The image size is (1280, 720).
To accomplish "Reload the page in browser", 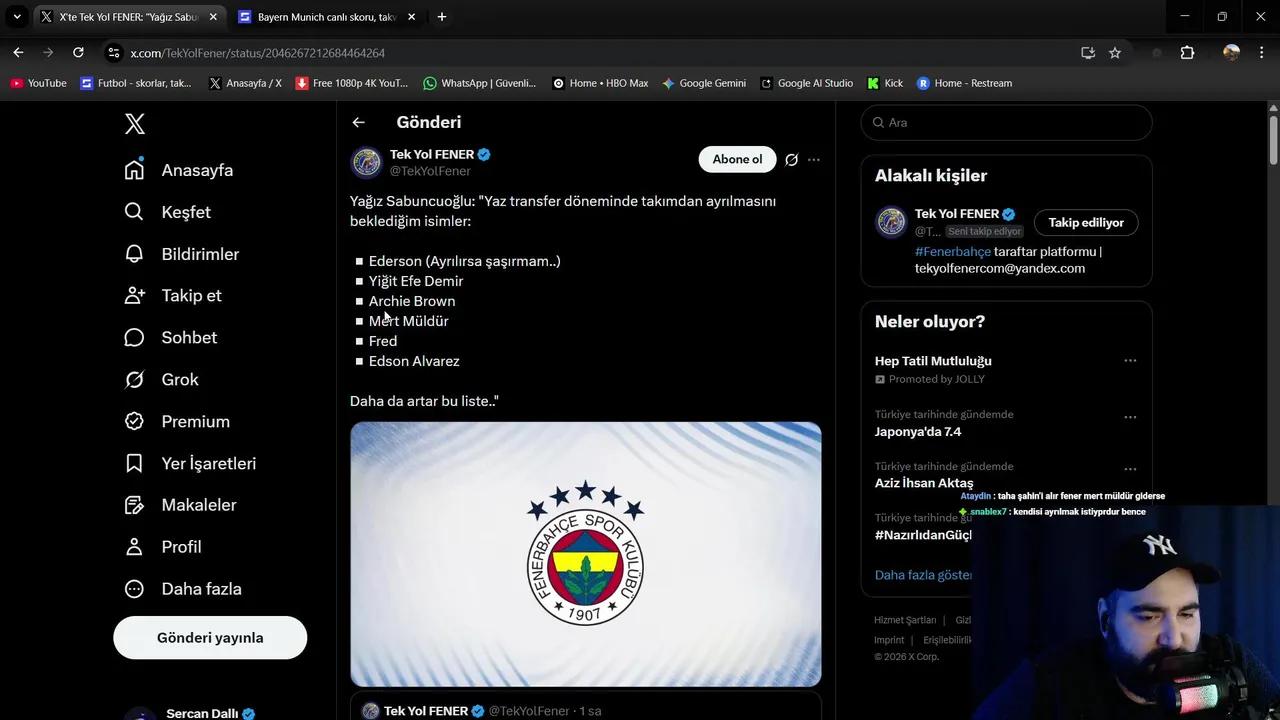I will 78,53.
